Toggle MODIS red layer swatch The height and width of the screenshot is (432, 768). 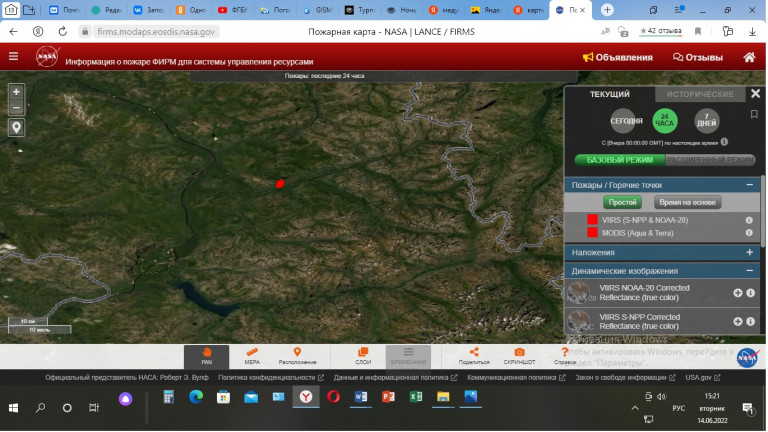click(x=592, y=233)
